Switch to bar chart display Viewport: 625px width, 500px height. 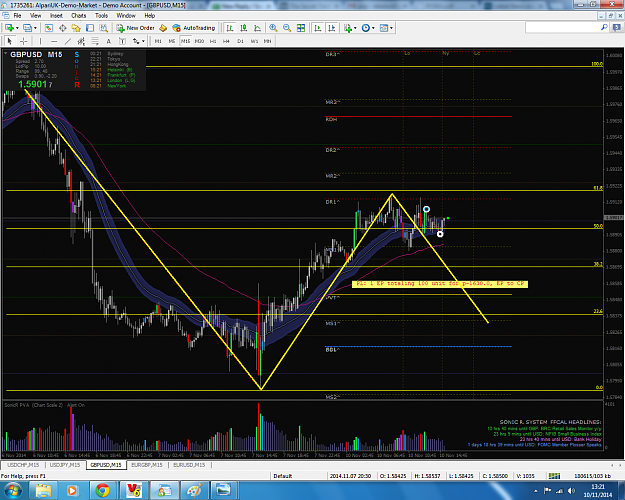(230, 28)
